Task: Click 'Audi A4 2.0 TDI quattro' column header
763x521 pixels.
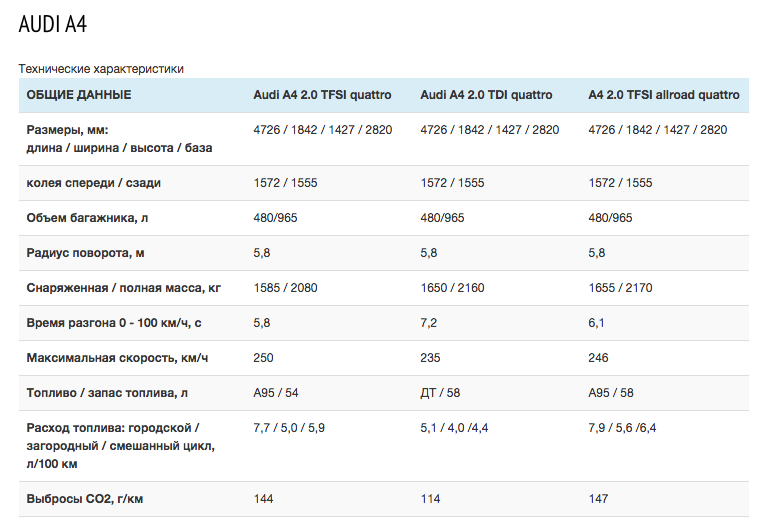Action: (x=486, y=95)
